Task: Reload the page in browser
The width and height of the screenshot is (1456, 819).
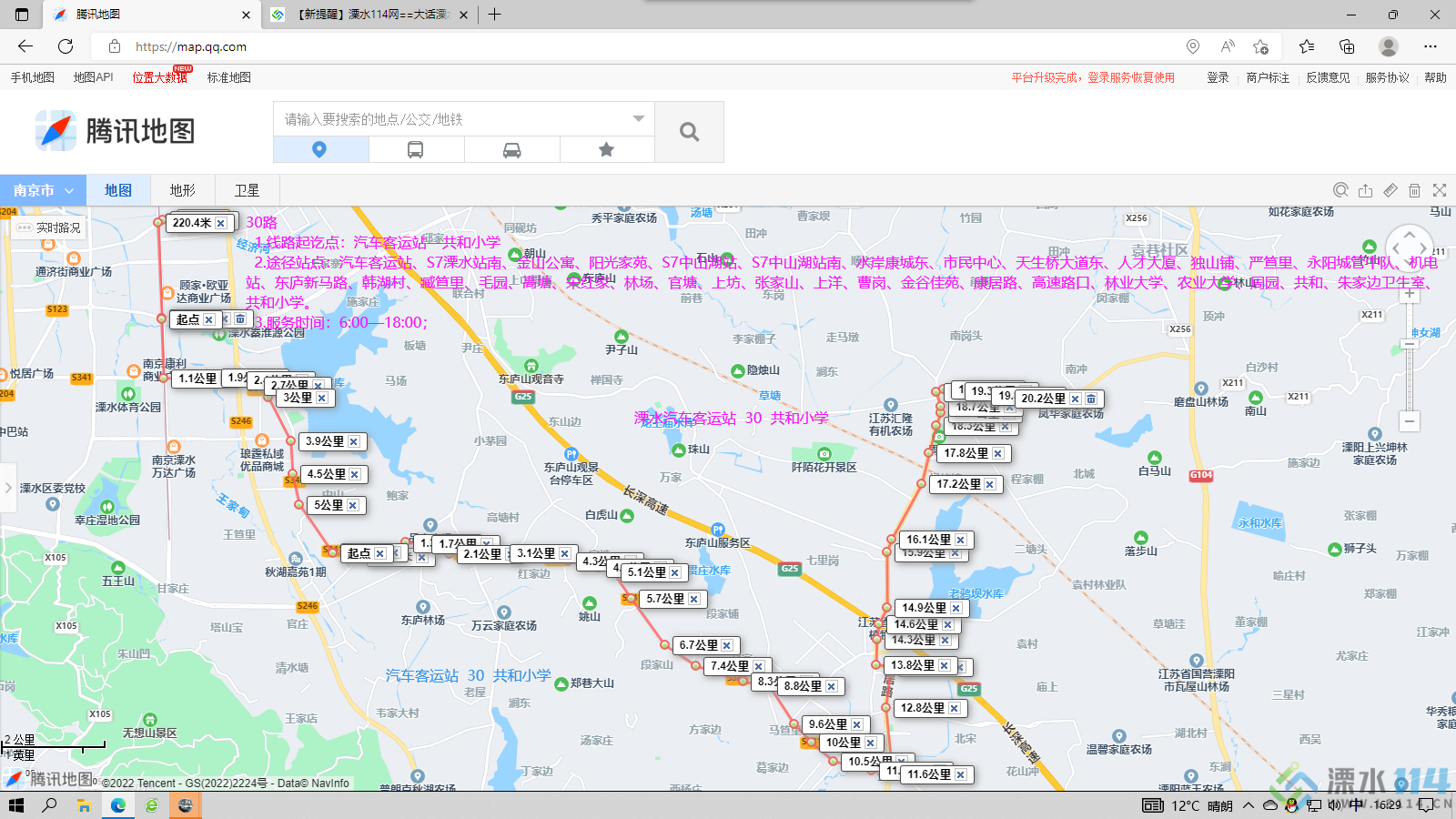Action: click(x=66, y=46)
